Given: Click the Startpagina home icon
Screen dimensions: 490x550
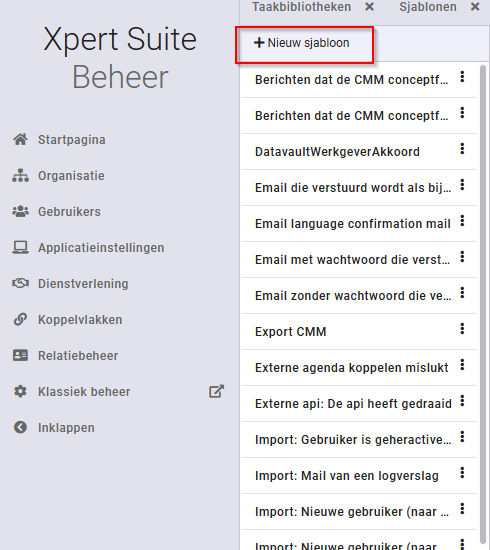Looking at the screenshot, I should pos(20,139).
